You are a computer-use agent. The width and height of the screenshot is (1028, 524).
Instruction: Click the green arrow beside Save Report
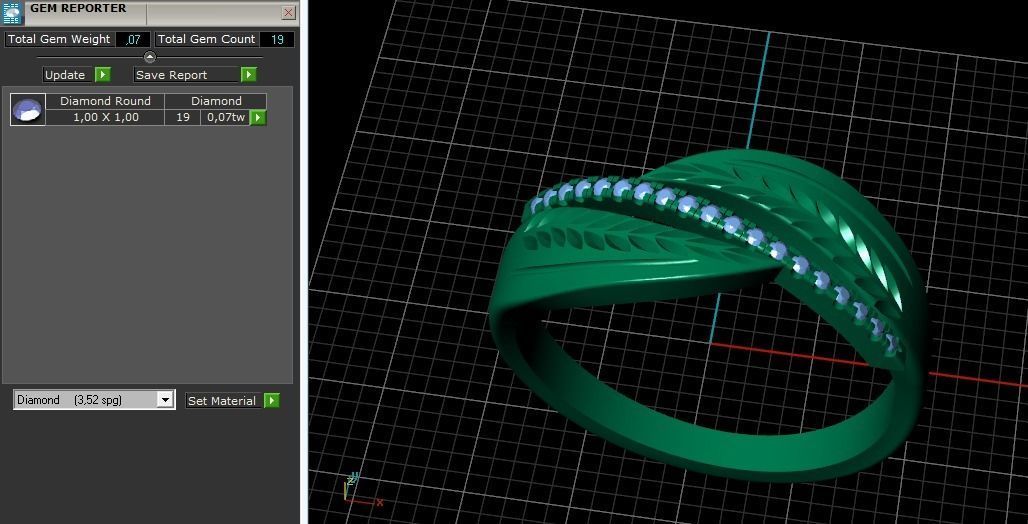pos(248,75)
